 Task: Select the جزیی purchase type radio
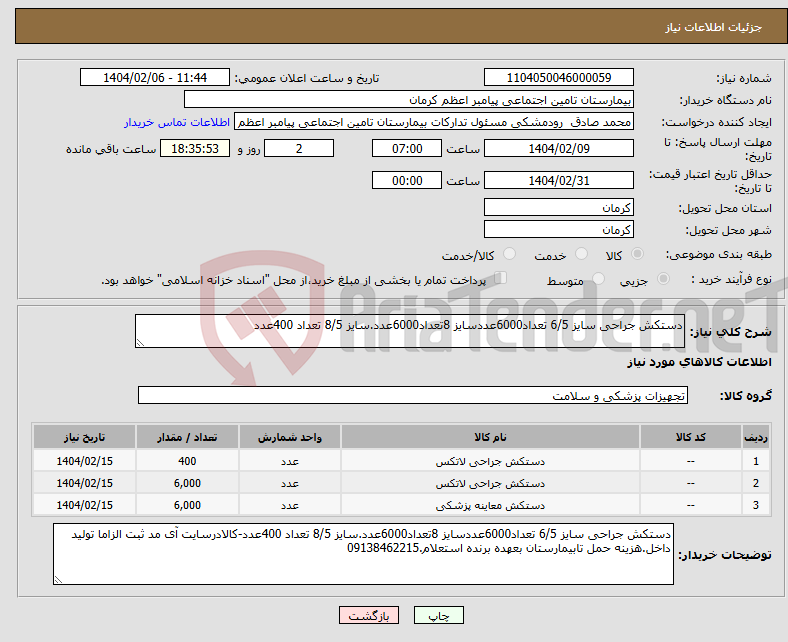(663, 279)
